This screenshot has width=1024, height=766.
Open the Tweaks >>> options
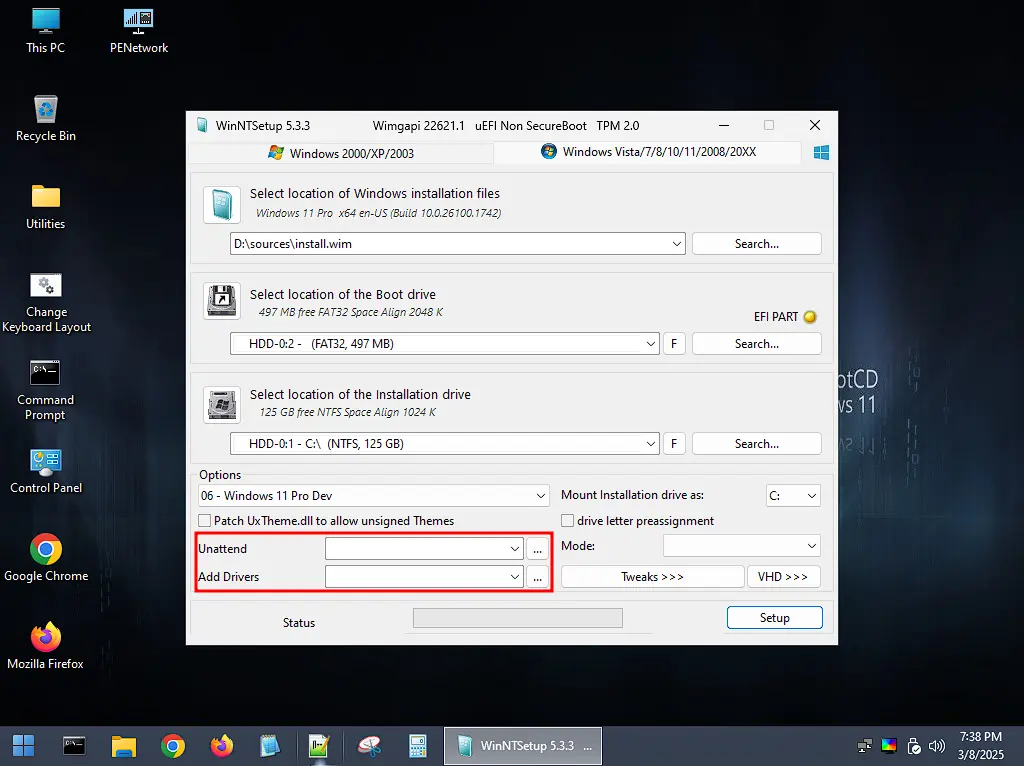tap(652, 577)
